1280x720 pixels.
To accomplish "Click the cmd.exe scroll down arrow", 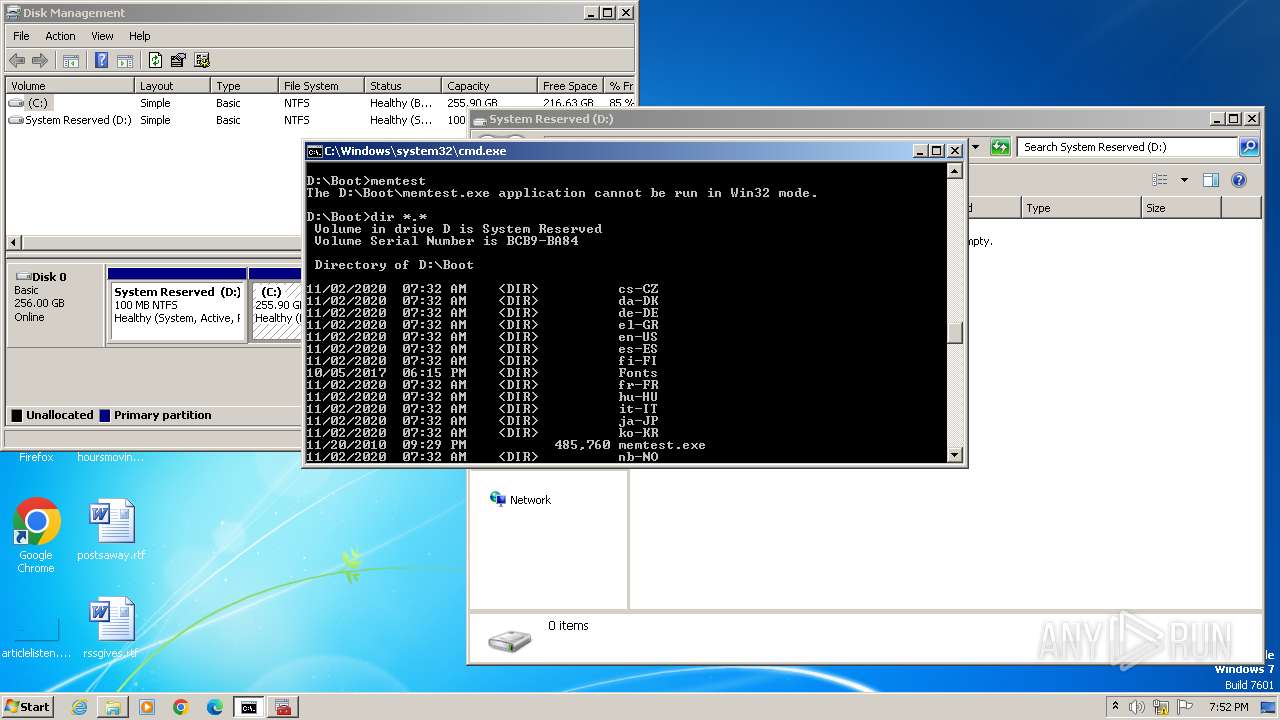I will click(x=954, y=455).
